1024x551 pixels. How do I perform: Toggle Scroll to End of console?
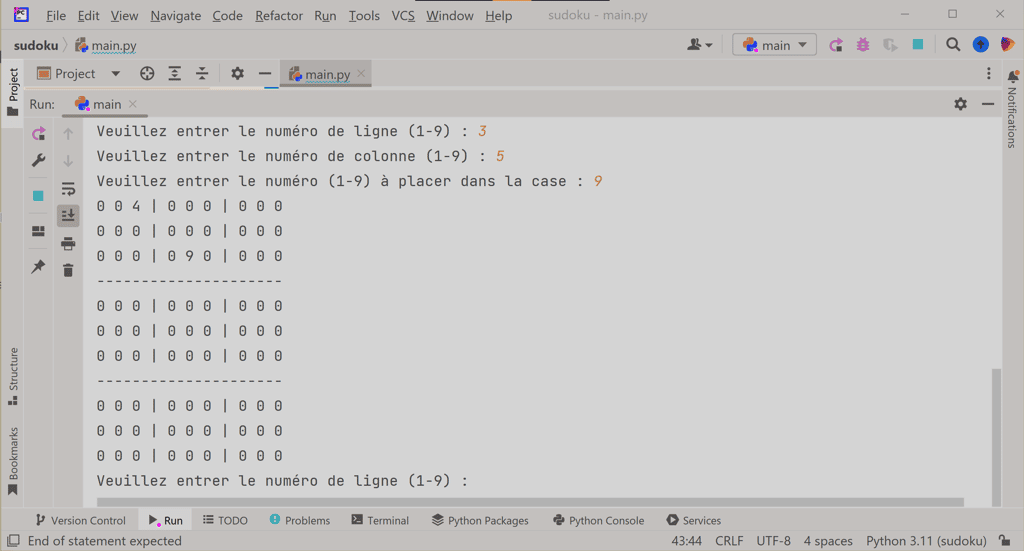pos(68,215)
